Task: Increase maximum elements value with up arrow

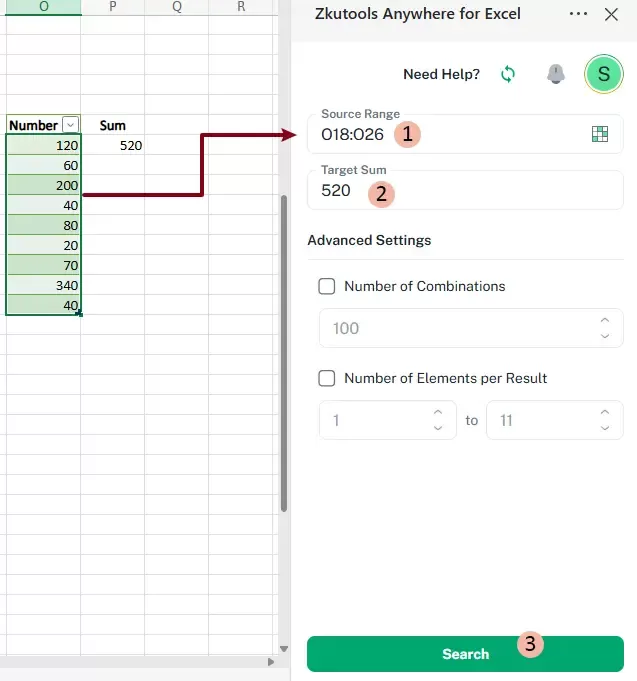Action: click(x=605, y=412)
